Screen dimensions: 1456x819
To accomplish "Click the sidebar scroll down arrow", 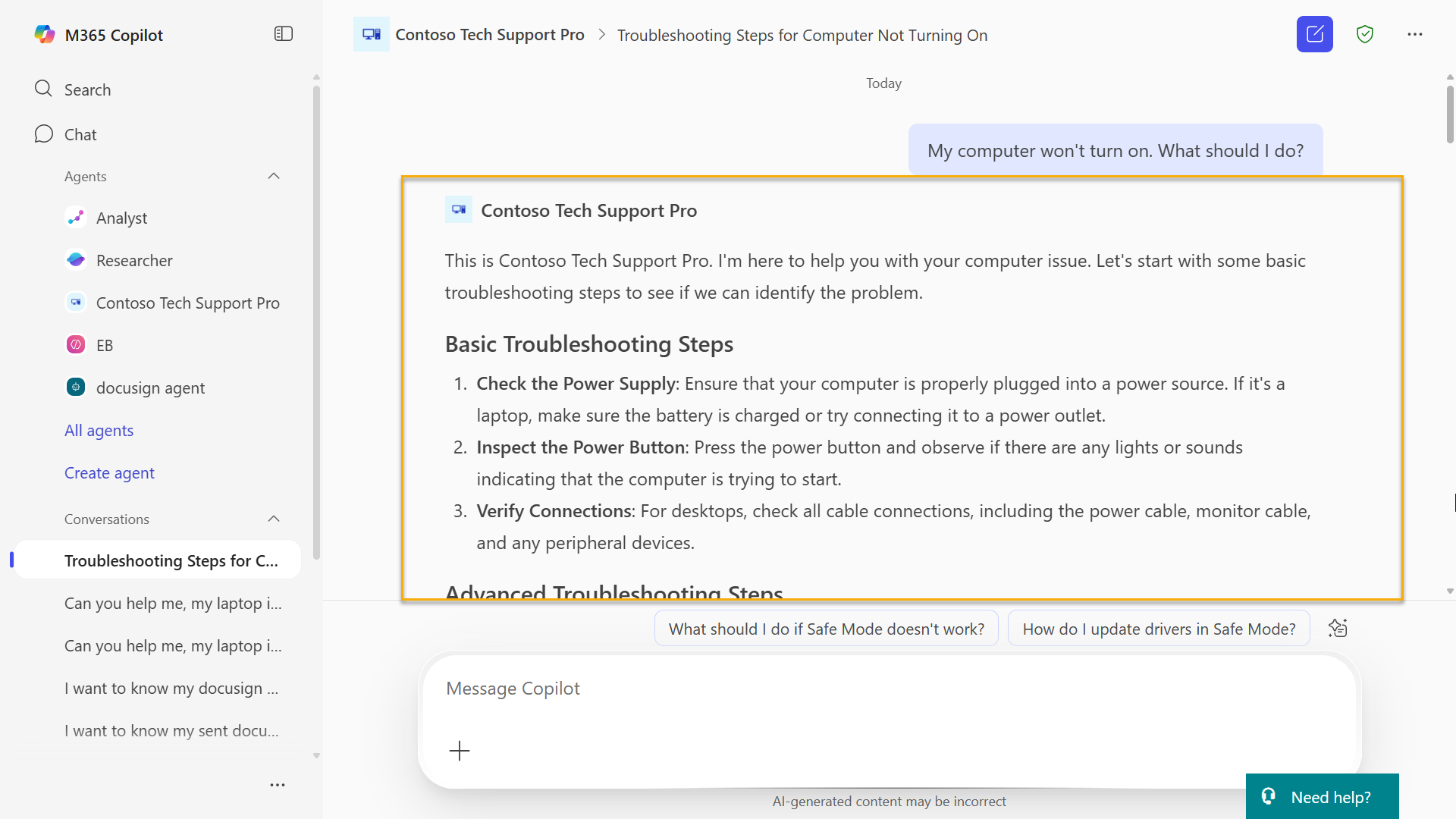I will pyautogui.click(x=316, y=756).
